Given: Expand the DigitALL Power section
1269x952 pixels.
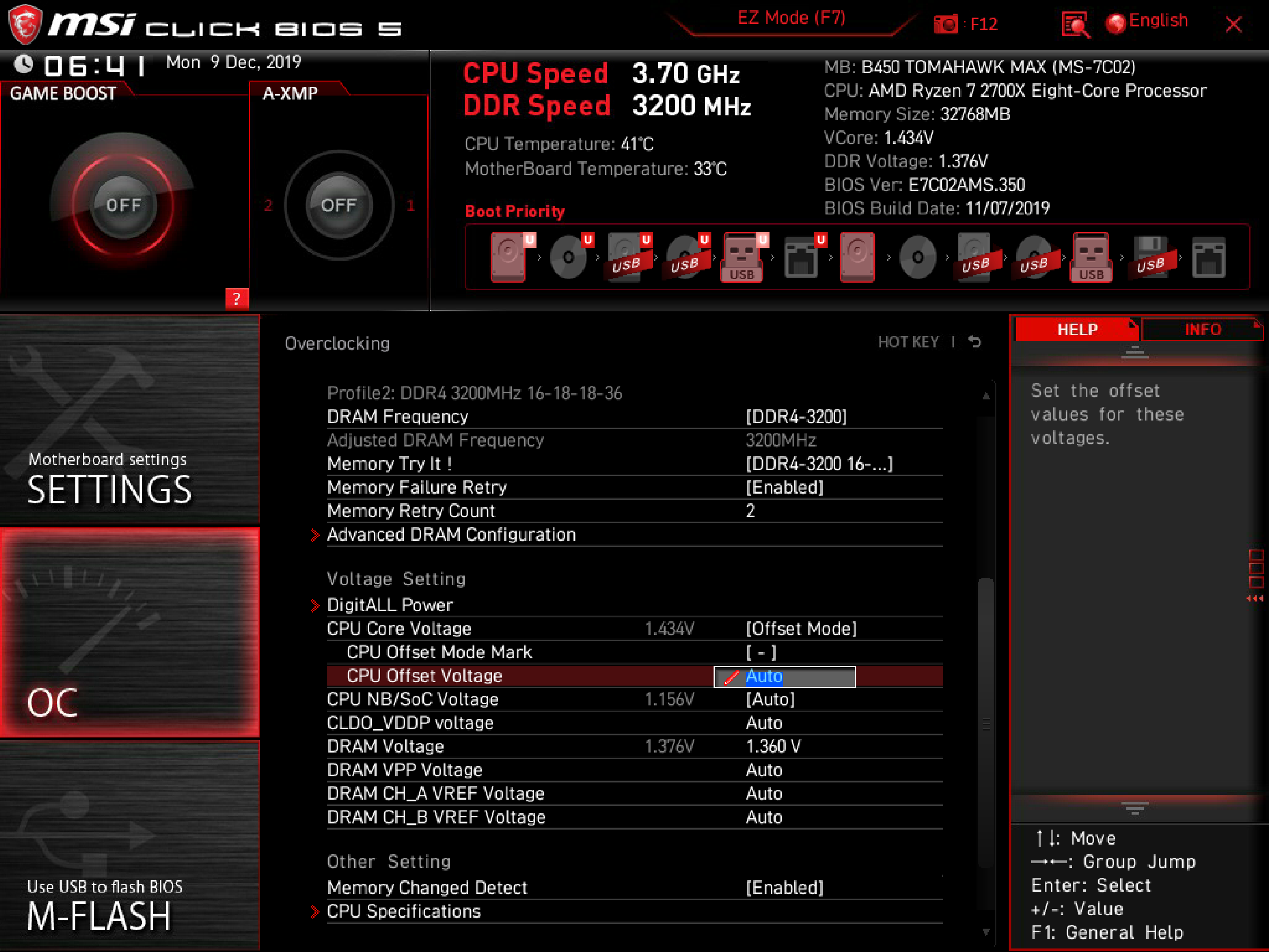Looking at the screenshot, I should pos(389,605).
